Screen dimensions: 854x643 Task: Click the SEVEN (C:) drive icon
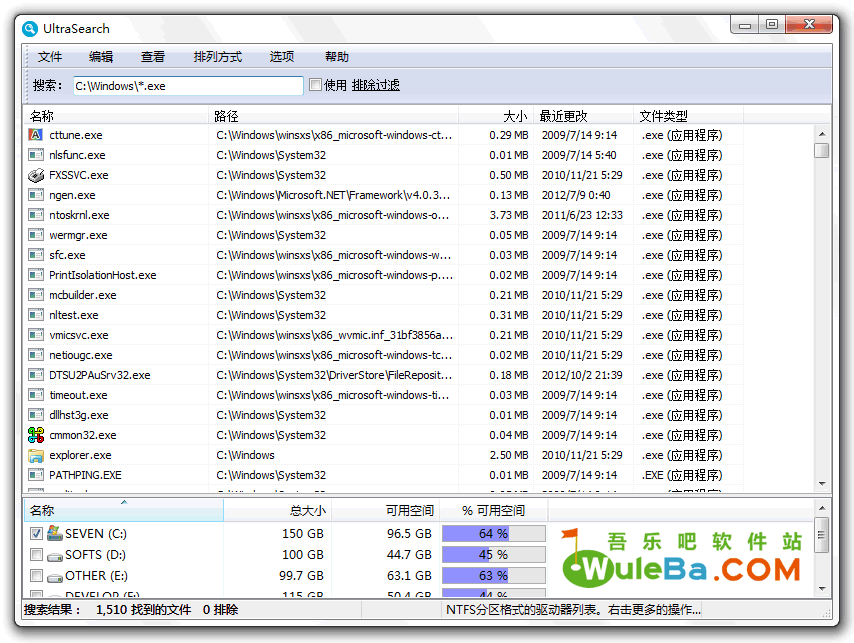[x=55, y=533]
